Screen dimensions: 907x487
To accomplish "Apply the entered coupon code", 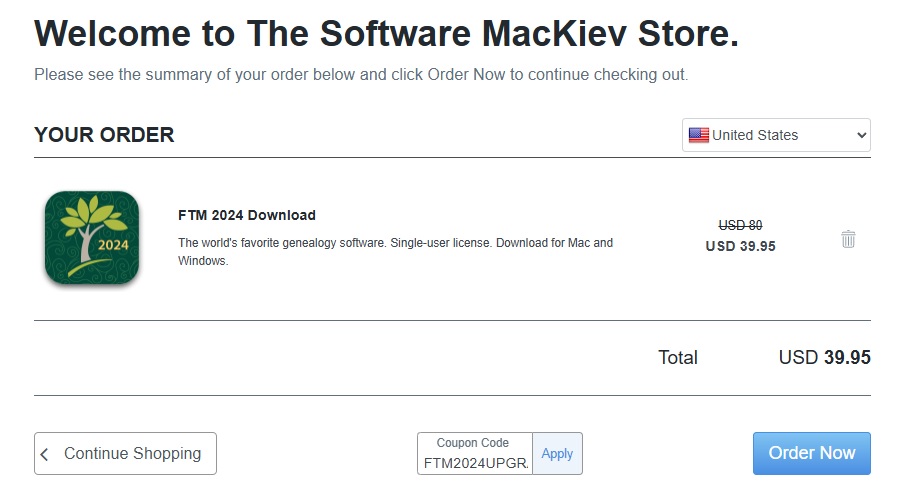I will [x=557, y=453].
